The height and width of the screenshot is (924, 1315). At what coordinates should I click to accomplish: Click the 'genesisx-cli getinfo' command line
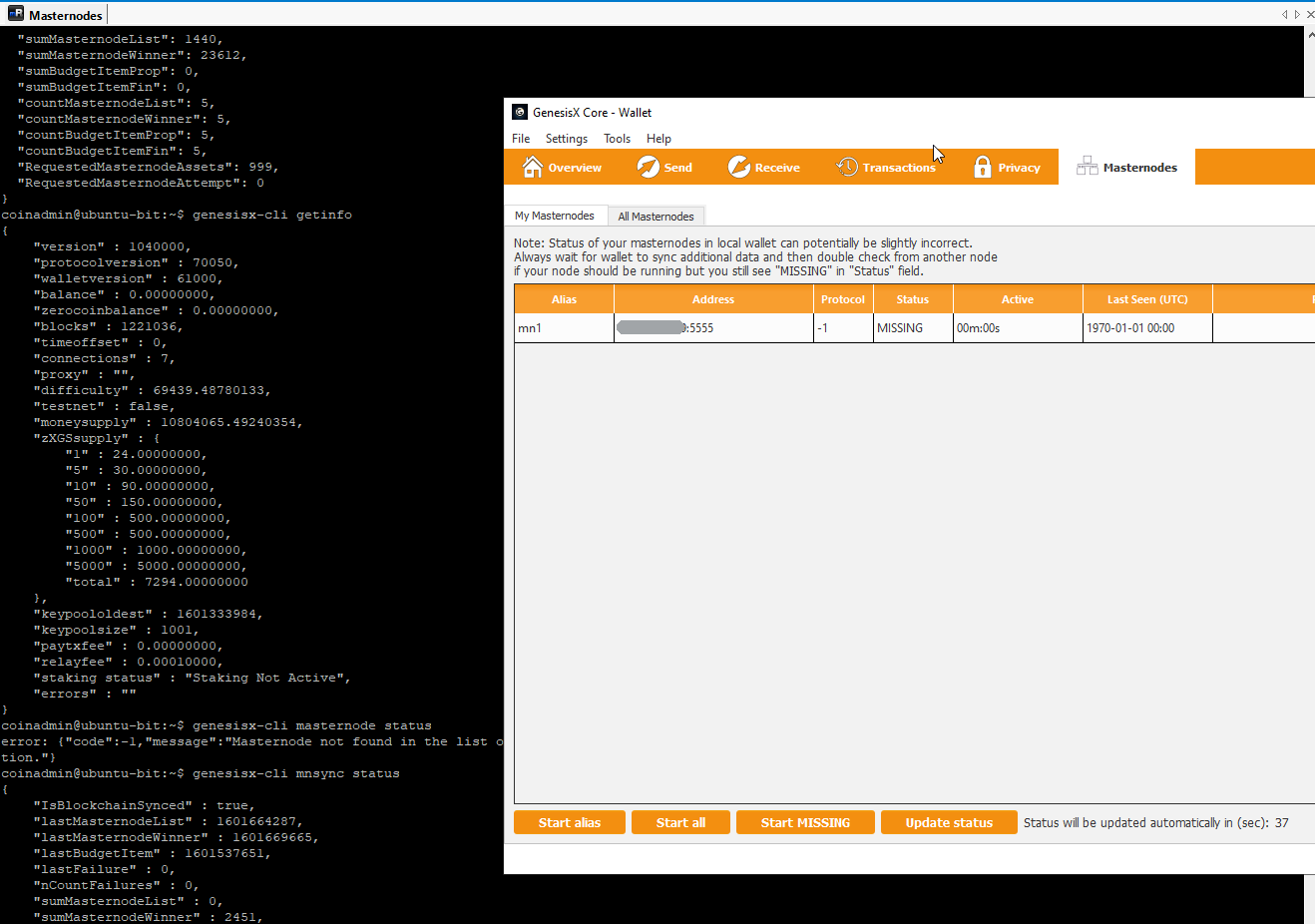click(177, 215)
